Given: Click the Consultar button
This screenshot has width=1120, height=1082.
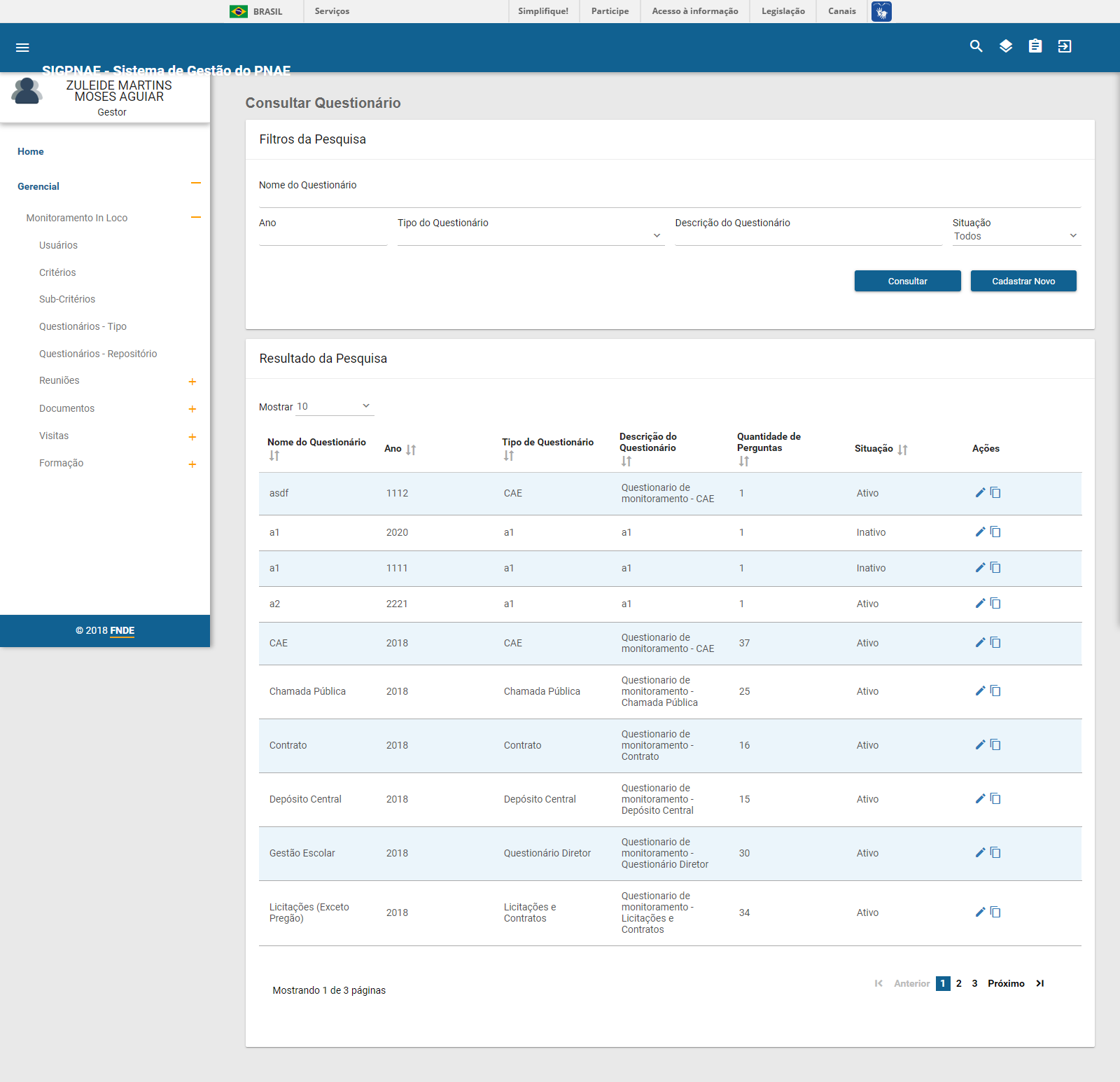Looking at the screenshot, I should pyautogui.click(x=907, y=281).
